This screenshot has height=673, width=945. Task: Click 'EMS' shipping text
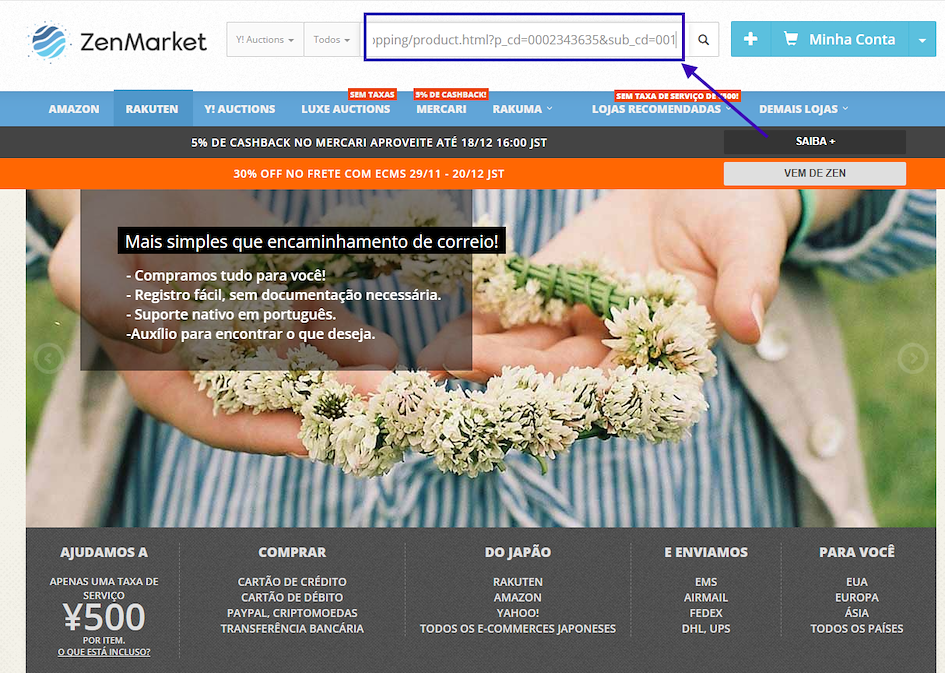pyautogui.click(x=706, y=582)
